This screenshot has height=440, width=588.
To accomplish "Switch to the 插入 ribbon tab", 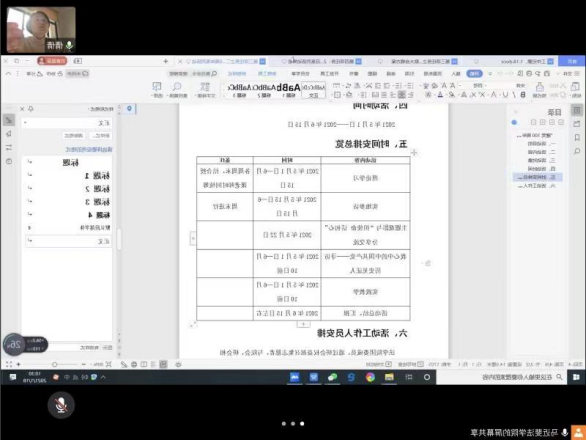I will (x=456, y=74).
